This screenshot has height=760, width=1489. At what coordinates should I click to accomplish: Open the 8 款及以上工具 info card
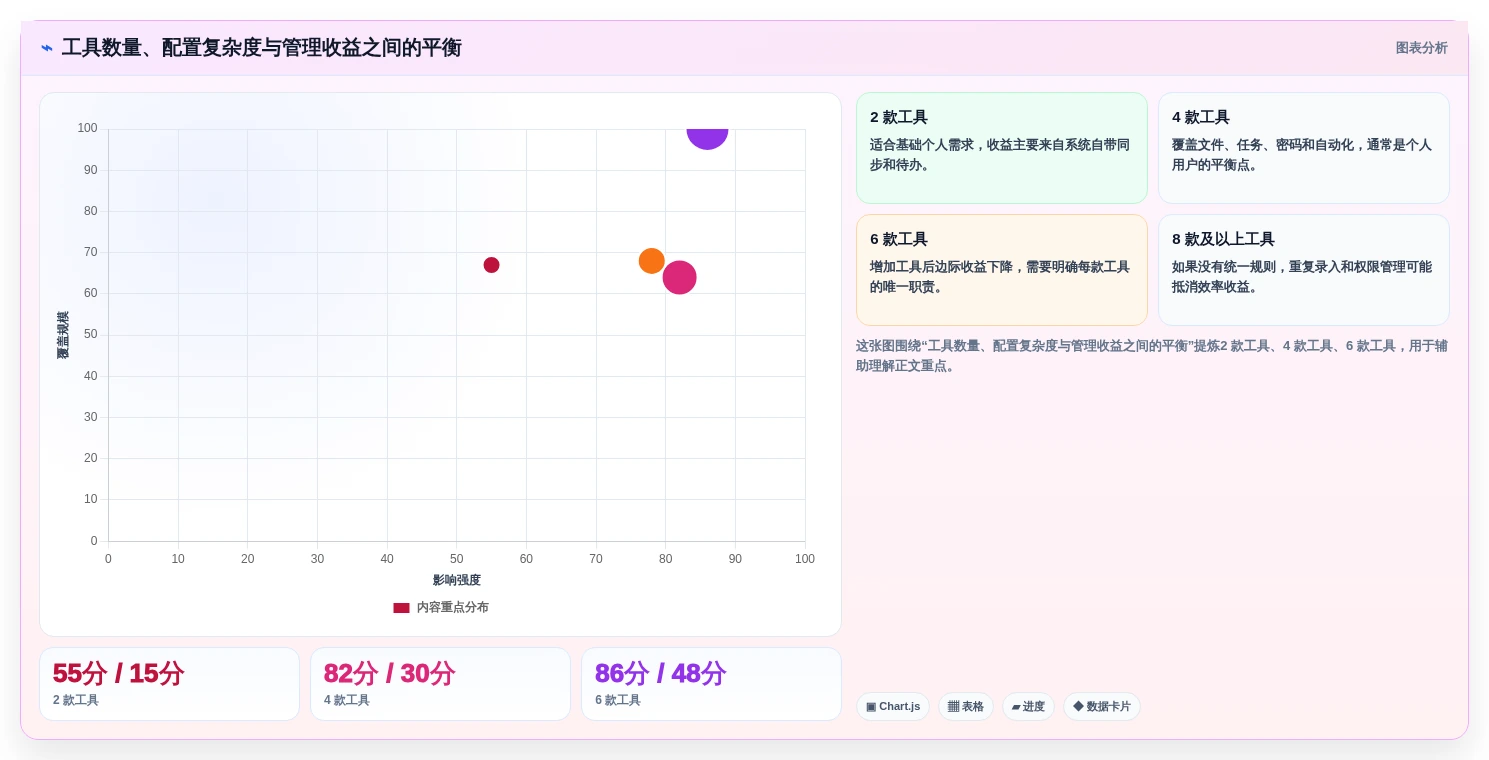pos(1304,270)
